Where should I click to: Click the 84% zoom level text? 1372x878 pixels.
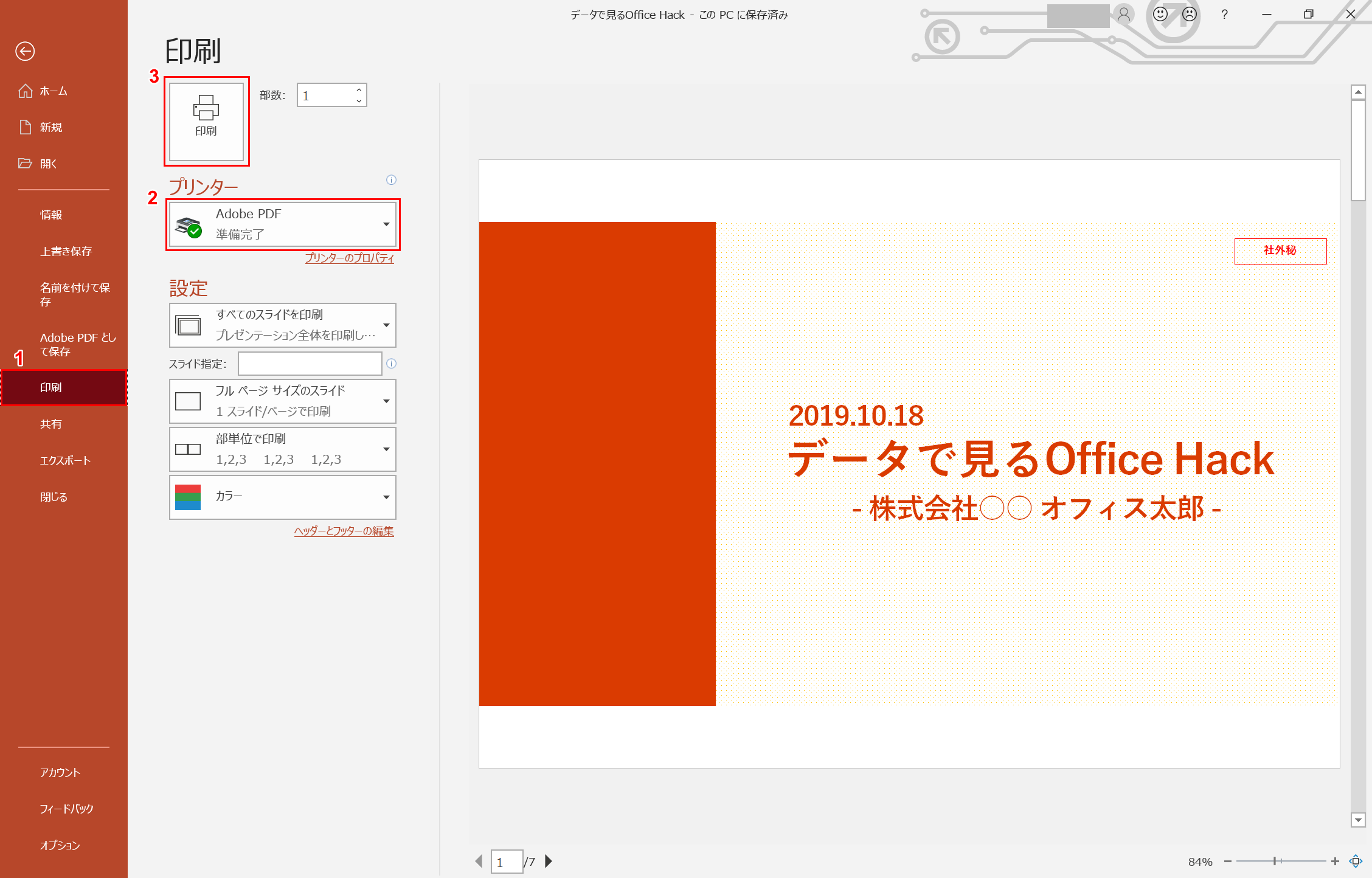[1200, 862]
